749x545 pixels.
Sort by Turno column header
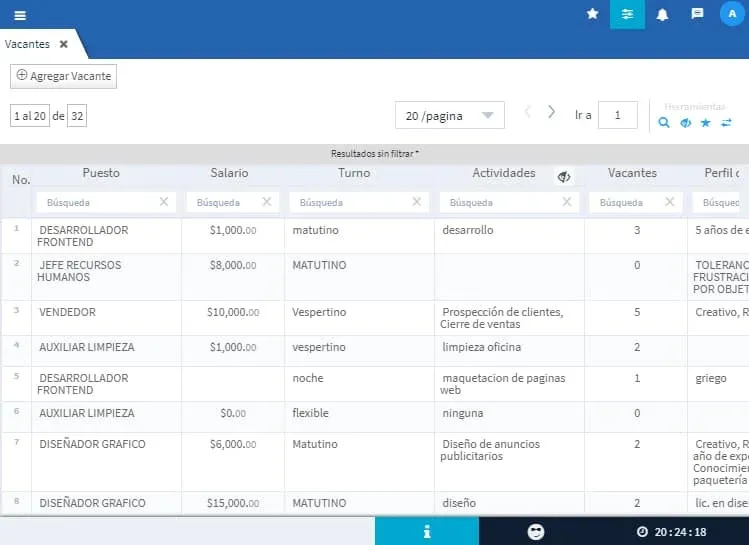click(x=354, y=173)
